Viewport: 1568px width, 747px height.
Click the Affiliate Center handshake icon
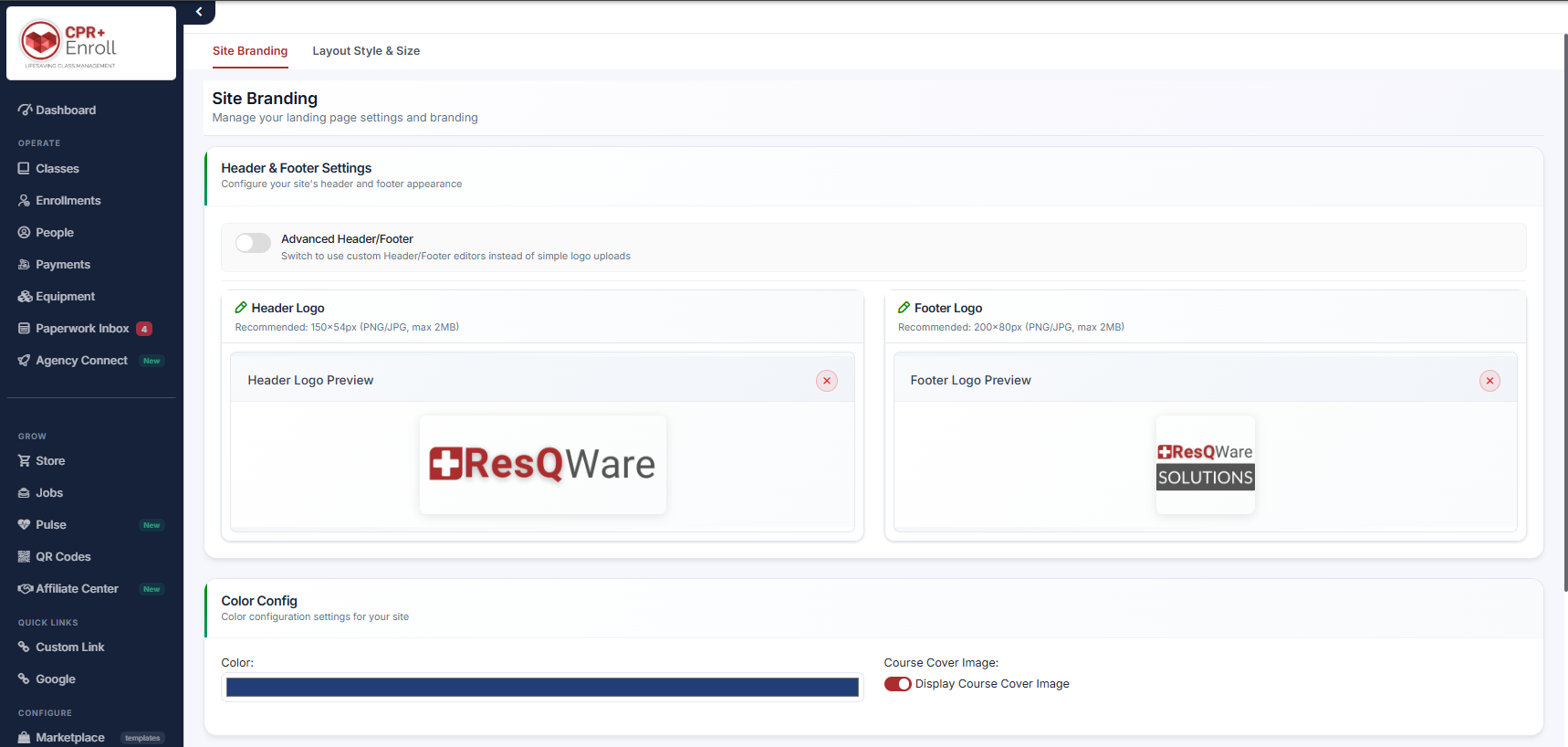[x=26, y=588]
